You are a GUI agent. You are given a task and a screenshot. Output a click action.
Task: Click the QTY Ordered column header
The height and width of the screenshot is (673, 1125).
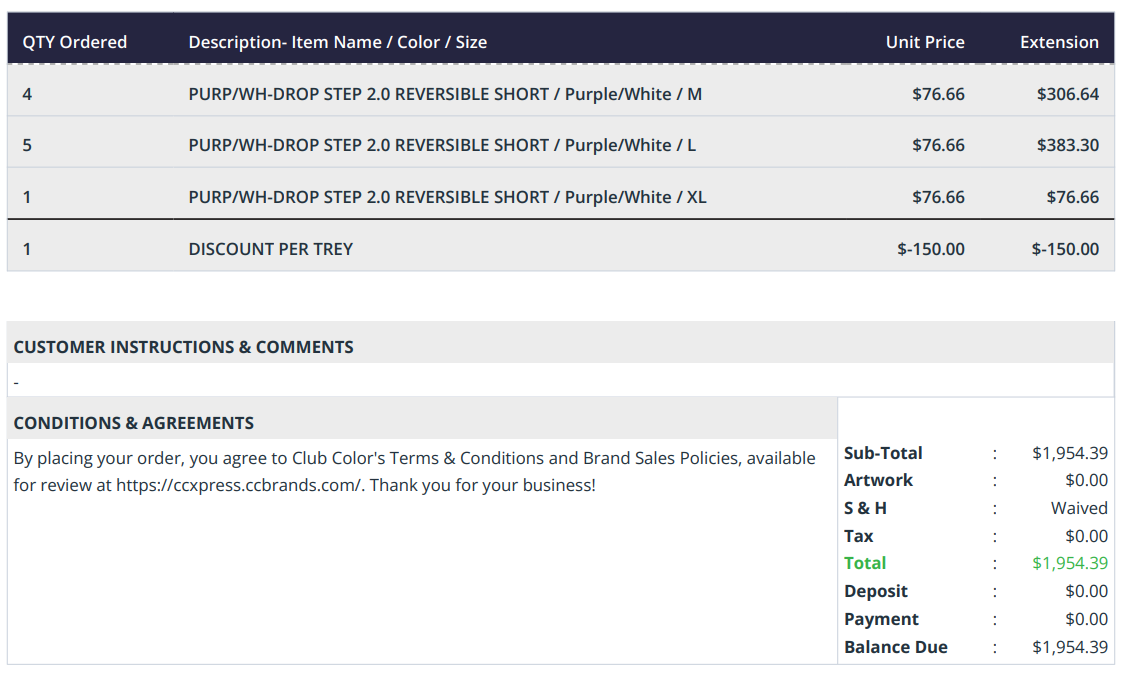point(75,42)
